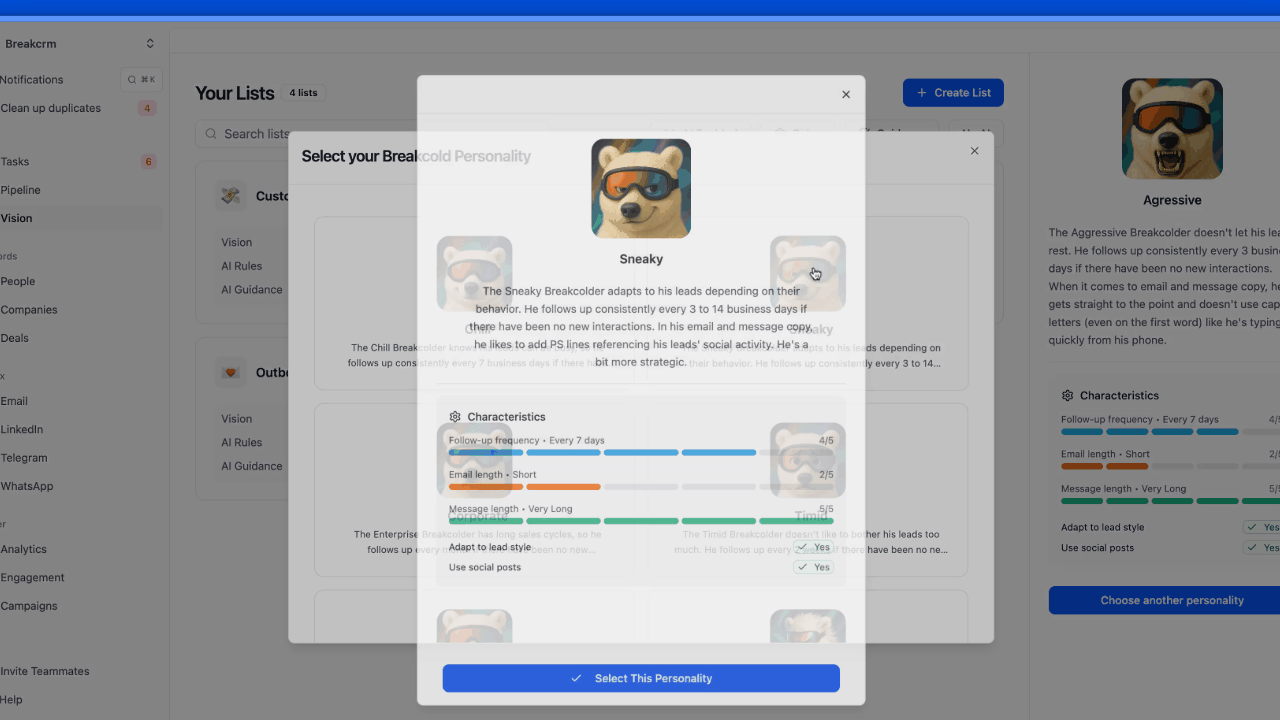
Task: Select the Corporate personality card
Action: [474, 490]
